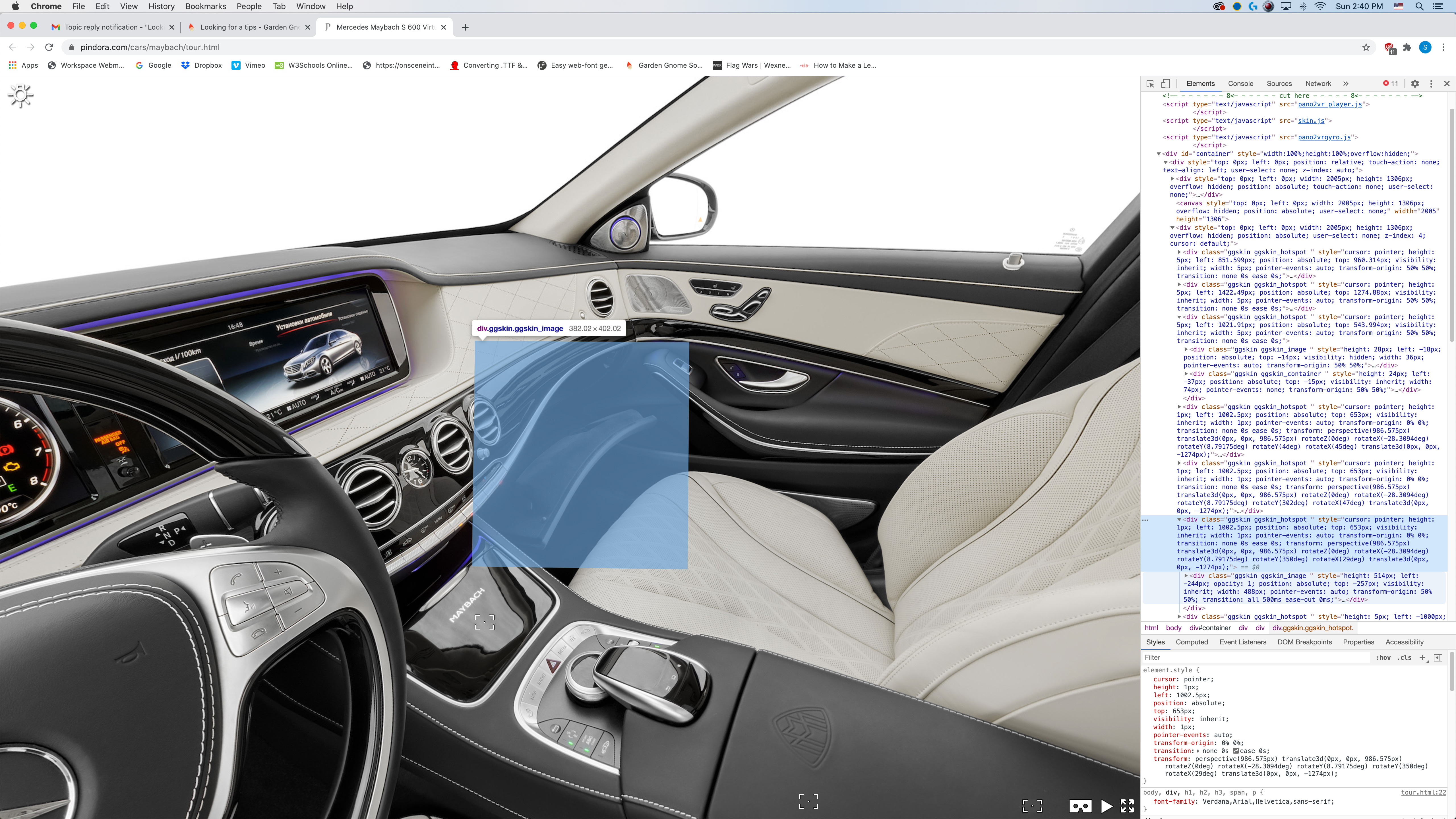Open the Computed styles tab
This screenshot has height=819, width=1456.
(x=1192, y=642)
